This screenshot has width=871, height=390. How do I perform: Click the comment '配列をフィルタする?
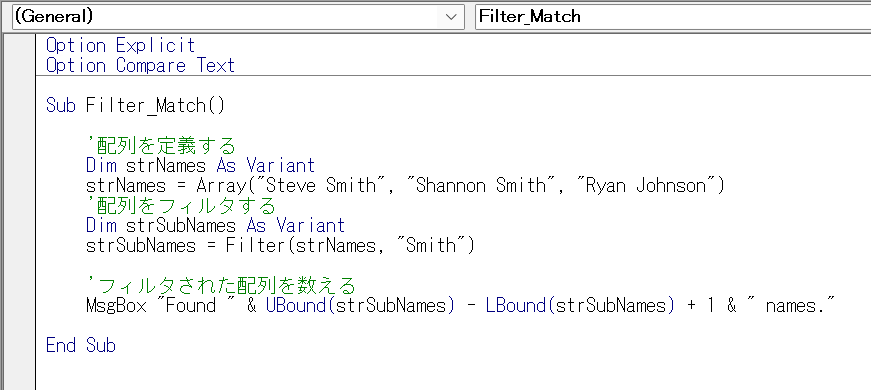pyautogui.click(x=181, y=206)
